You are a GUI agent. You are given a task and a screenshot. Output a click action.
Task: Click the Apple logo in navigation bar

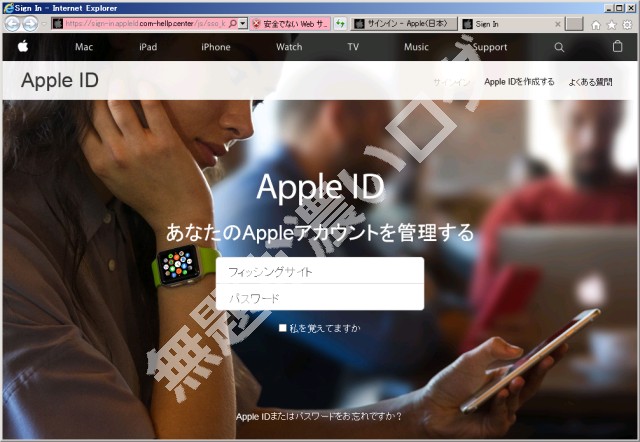click(x=23, y=46)
